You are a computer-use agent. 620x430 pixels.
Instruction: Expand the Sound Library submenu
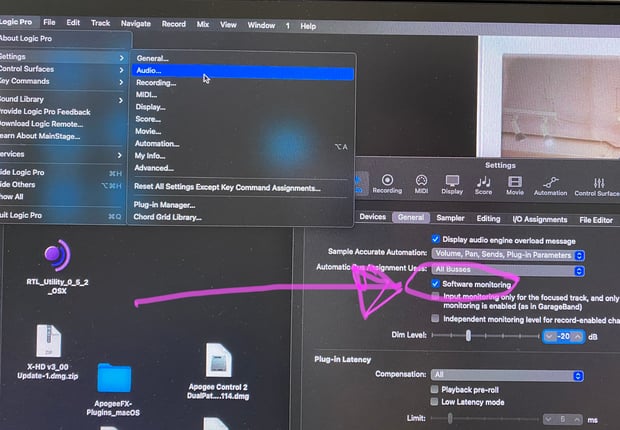63,99
